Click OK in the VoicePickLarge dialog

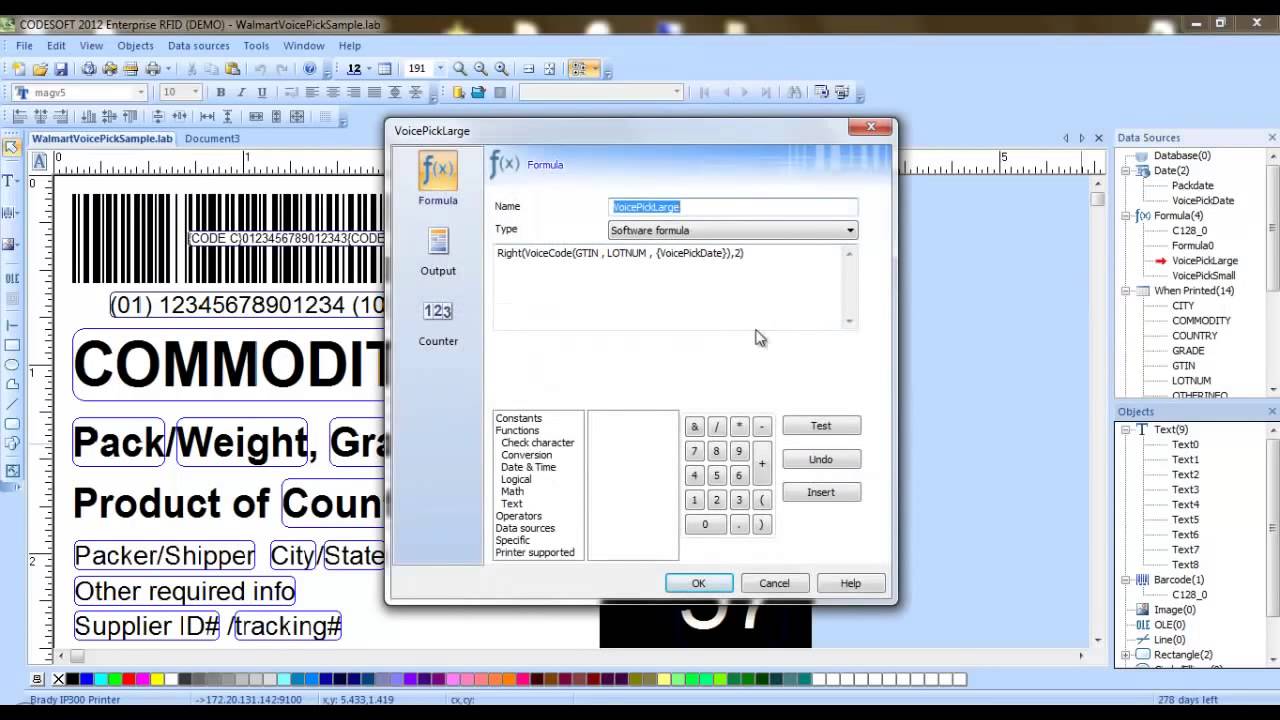click(698, 583)
